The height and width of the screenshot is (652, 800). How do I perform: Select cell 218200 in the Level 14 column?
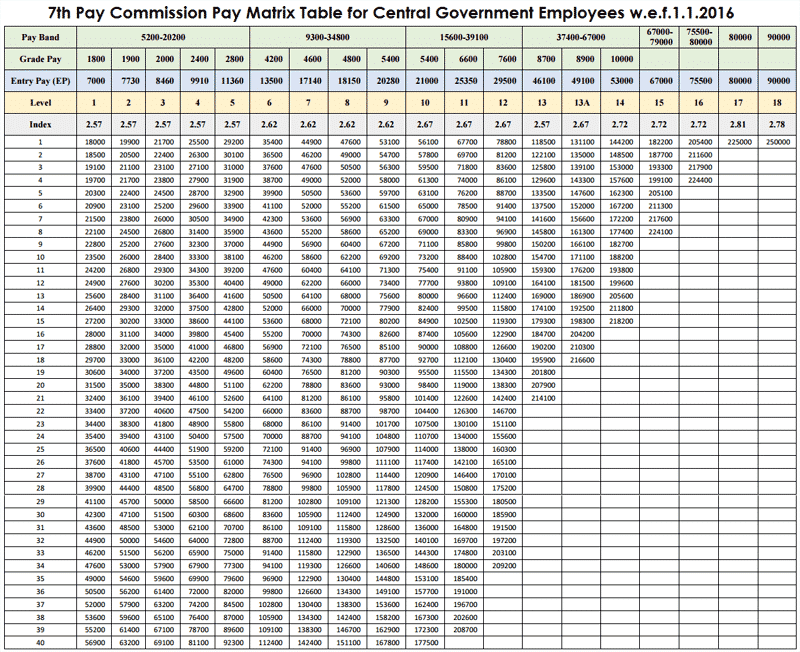tap(621, 321)
